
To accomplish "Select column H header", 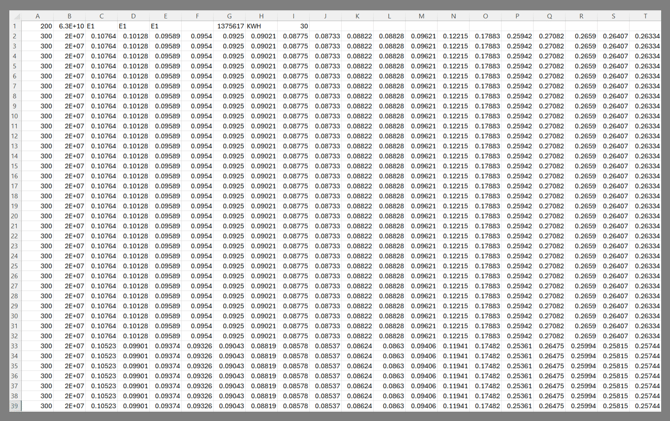I will [262, 16].
